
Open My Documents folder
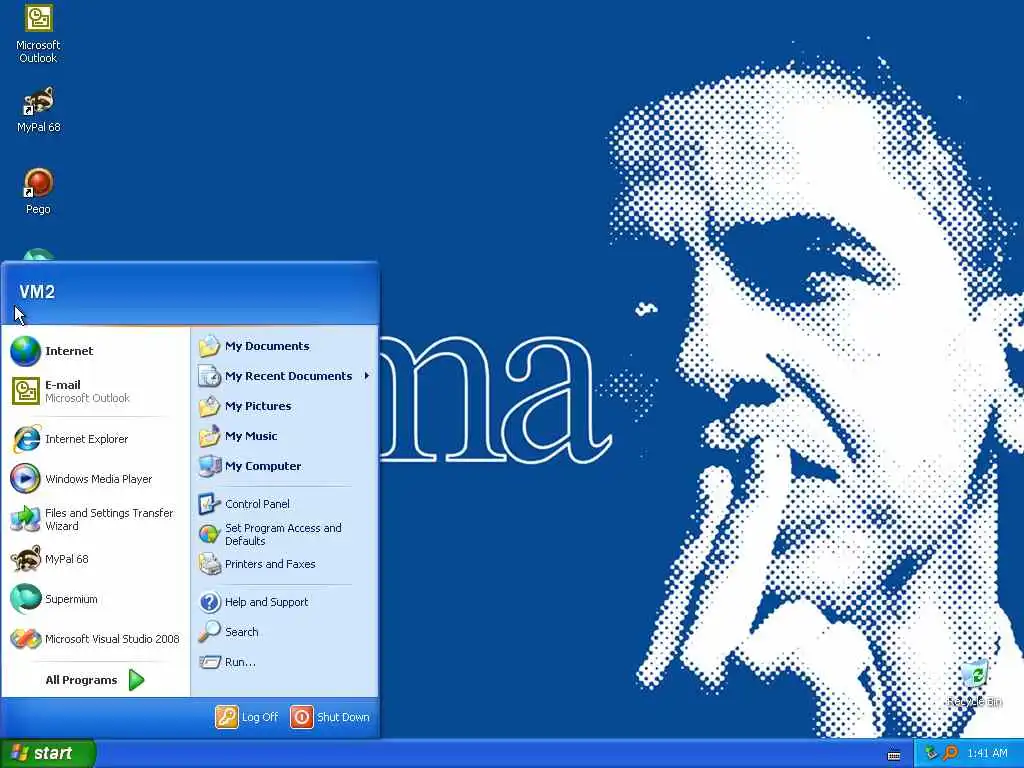click(284, 346)
